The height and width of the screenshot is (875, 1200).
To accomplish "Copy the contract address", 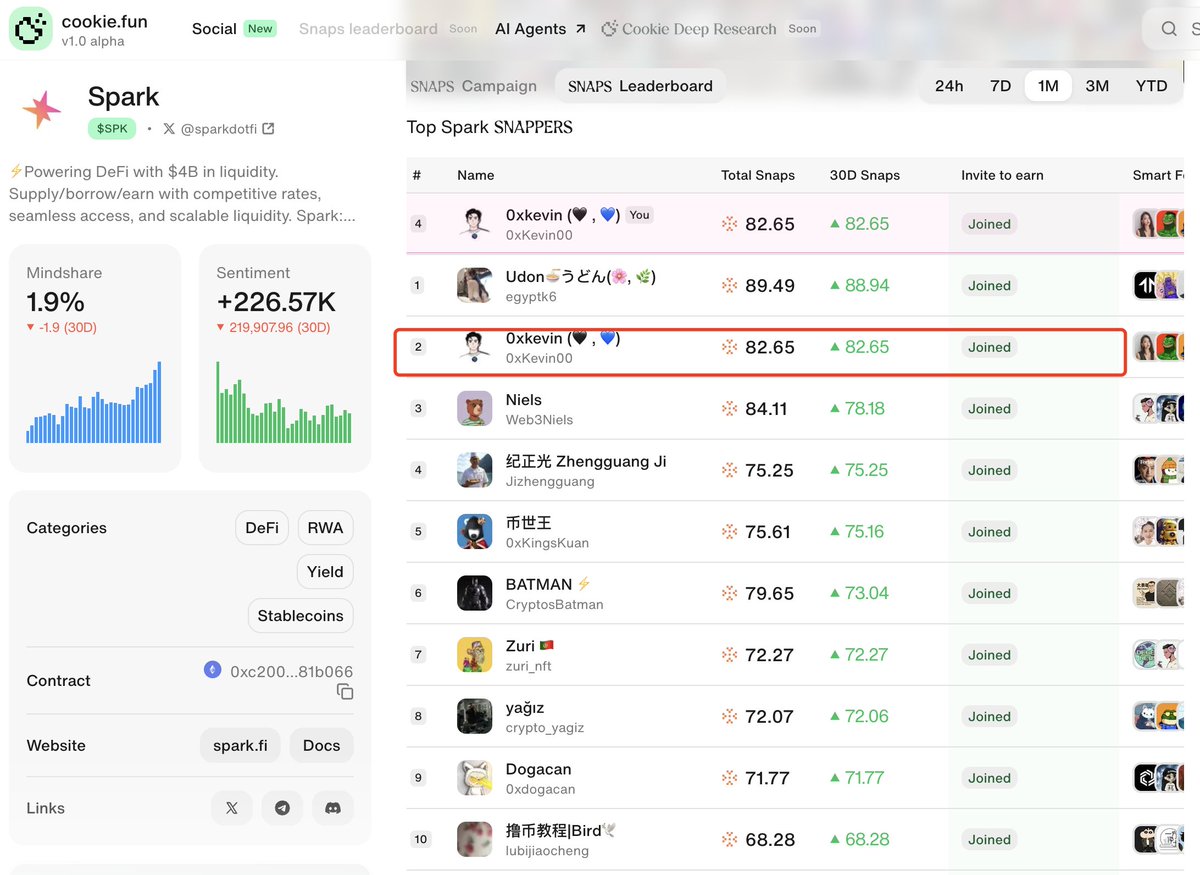I will [345, 692].
